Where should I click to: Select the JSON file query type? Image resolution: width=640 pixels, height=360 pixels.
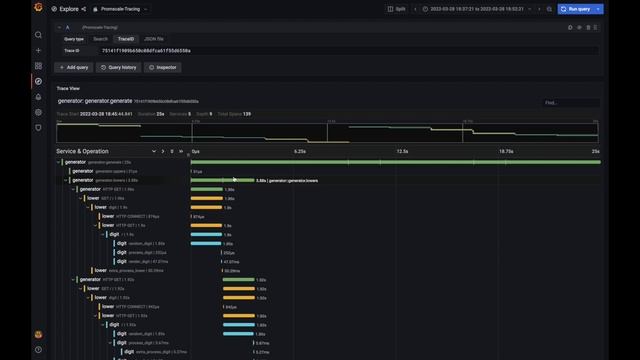coord(154,39)
